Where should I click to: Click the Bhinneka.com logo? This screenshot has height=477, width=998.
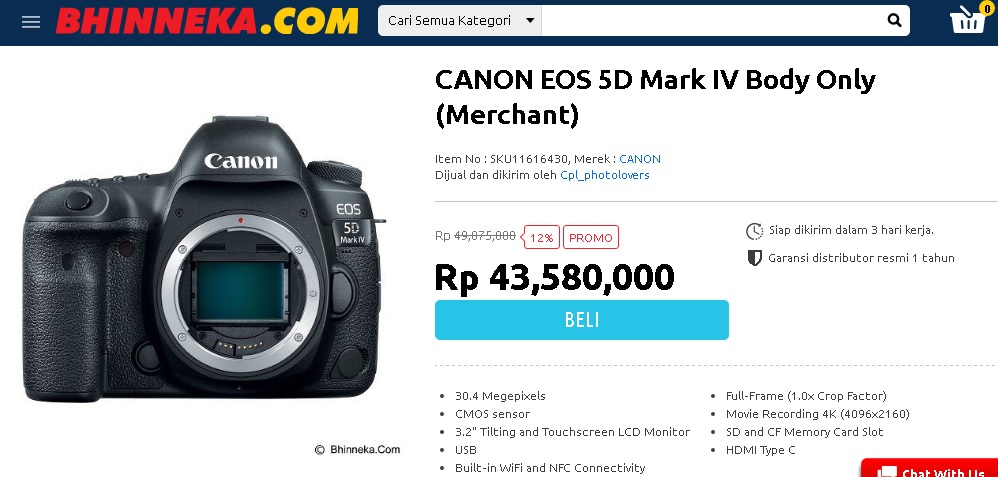(x=207, y=21)
